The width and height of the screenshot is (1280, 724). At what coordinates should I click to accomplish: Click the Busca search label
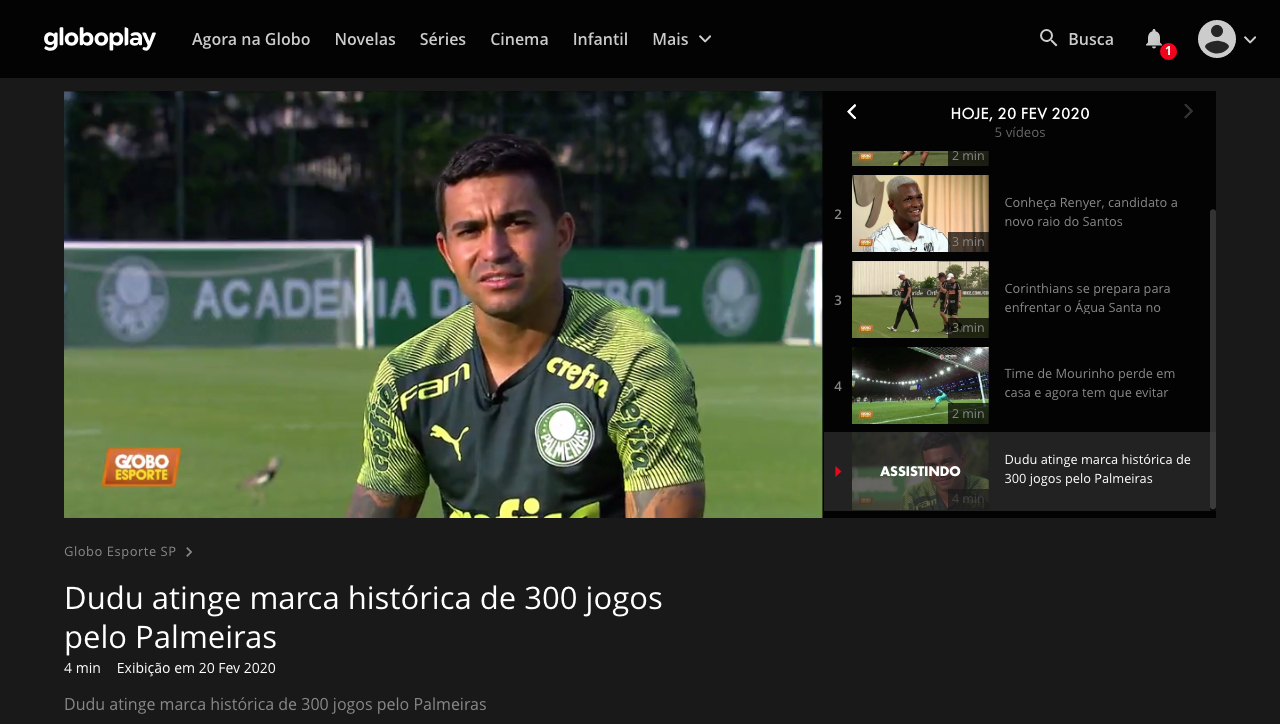point(1091,39)
